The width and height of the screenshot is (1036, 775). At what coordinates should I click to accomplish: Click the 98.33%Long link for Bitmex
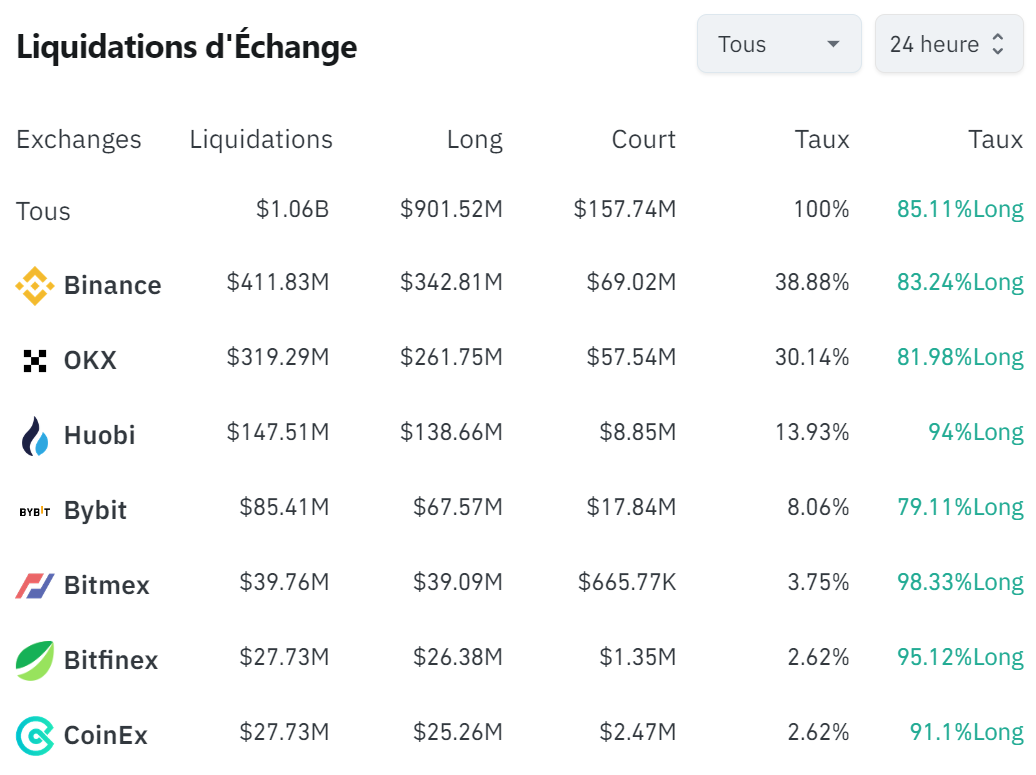960,582
